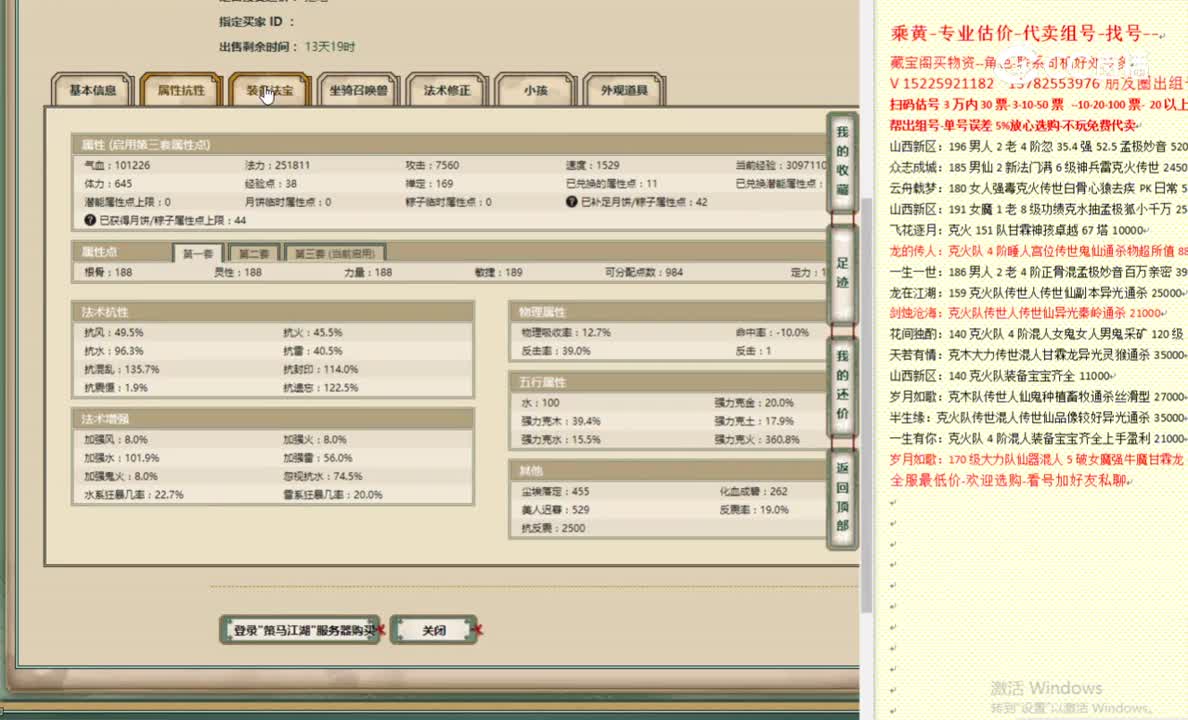Screen dimensions: 1188x720
Task: Click 力量：188 value
Action: click(368, 272)
